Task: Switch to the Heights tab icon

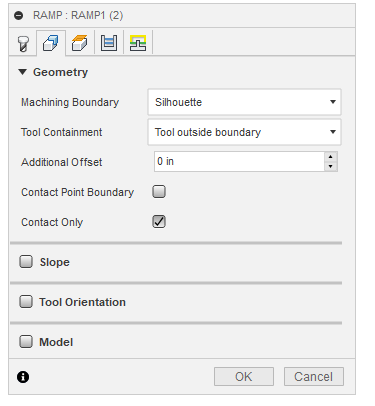Action: point(80,43)
